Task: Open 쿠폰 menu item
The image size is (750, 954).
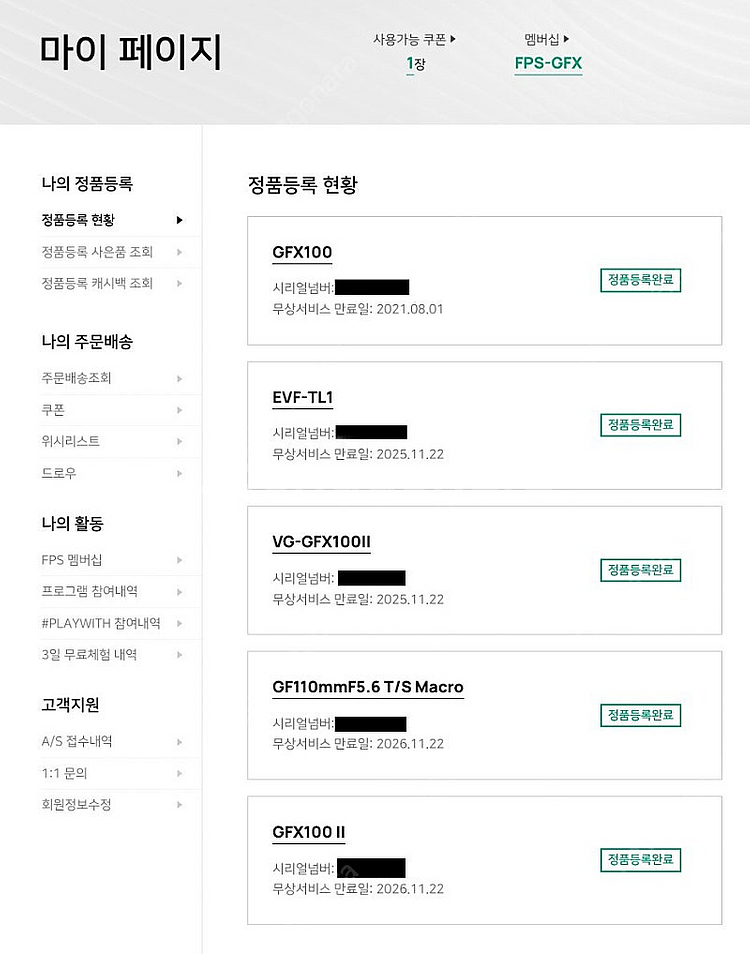Action: click(x=53, y=410)
